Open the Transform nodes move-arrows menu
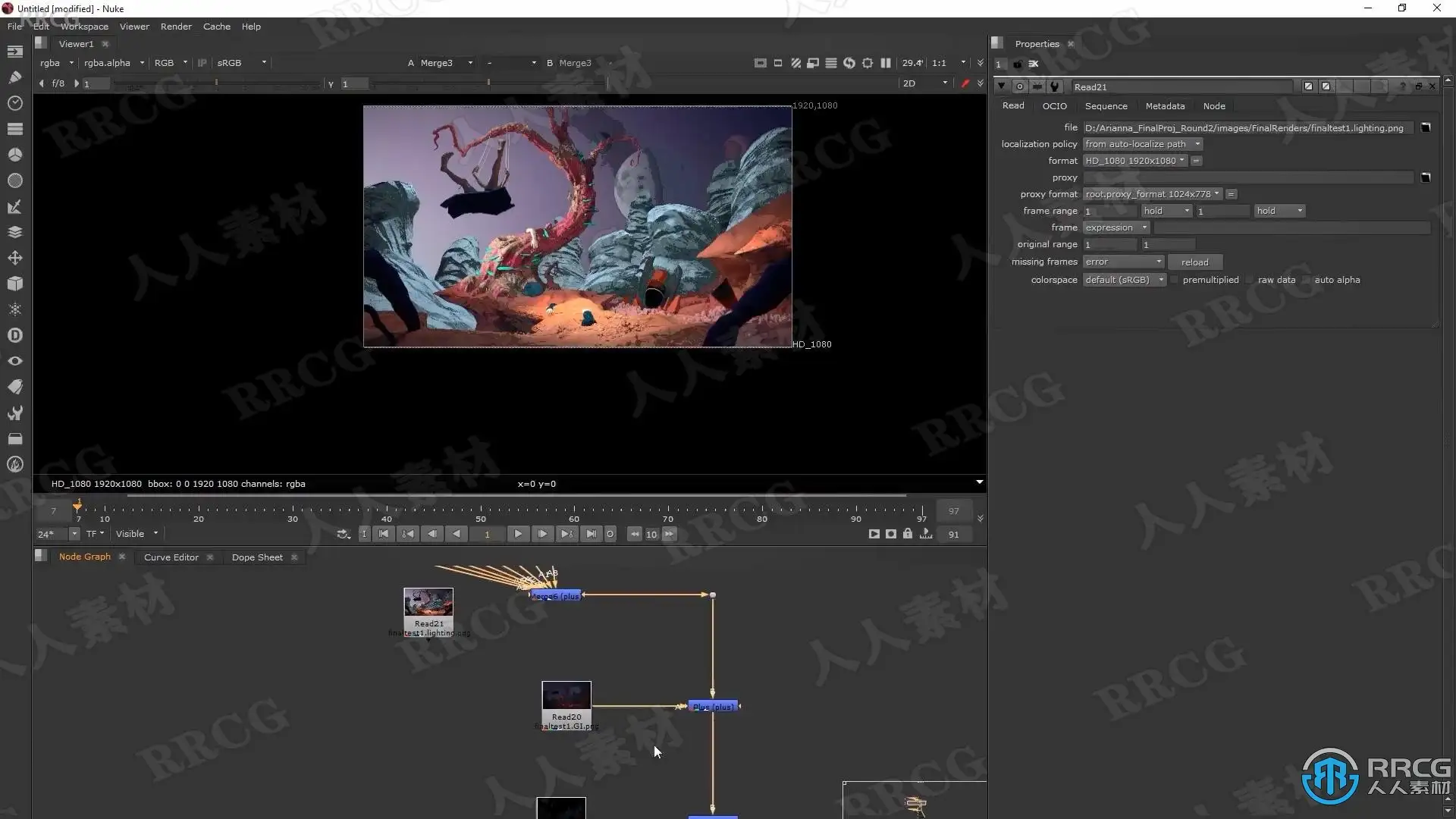 (14, 258)
